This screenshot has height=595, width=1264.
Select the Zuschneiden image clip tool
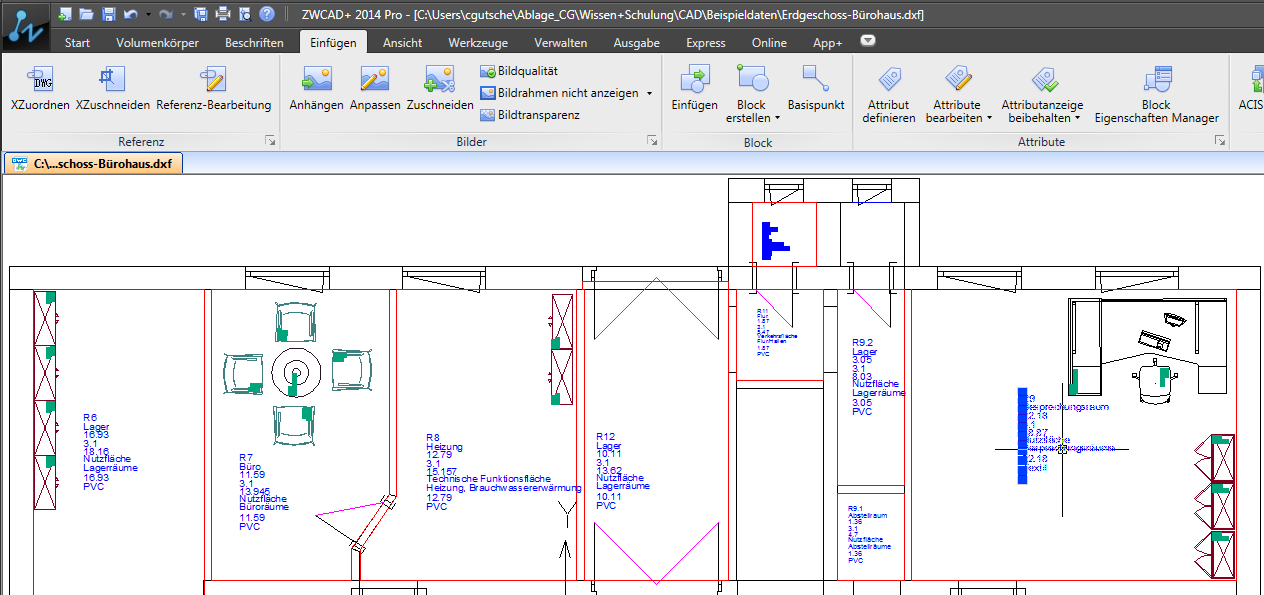click(x=439, y=80)
